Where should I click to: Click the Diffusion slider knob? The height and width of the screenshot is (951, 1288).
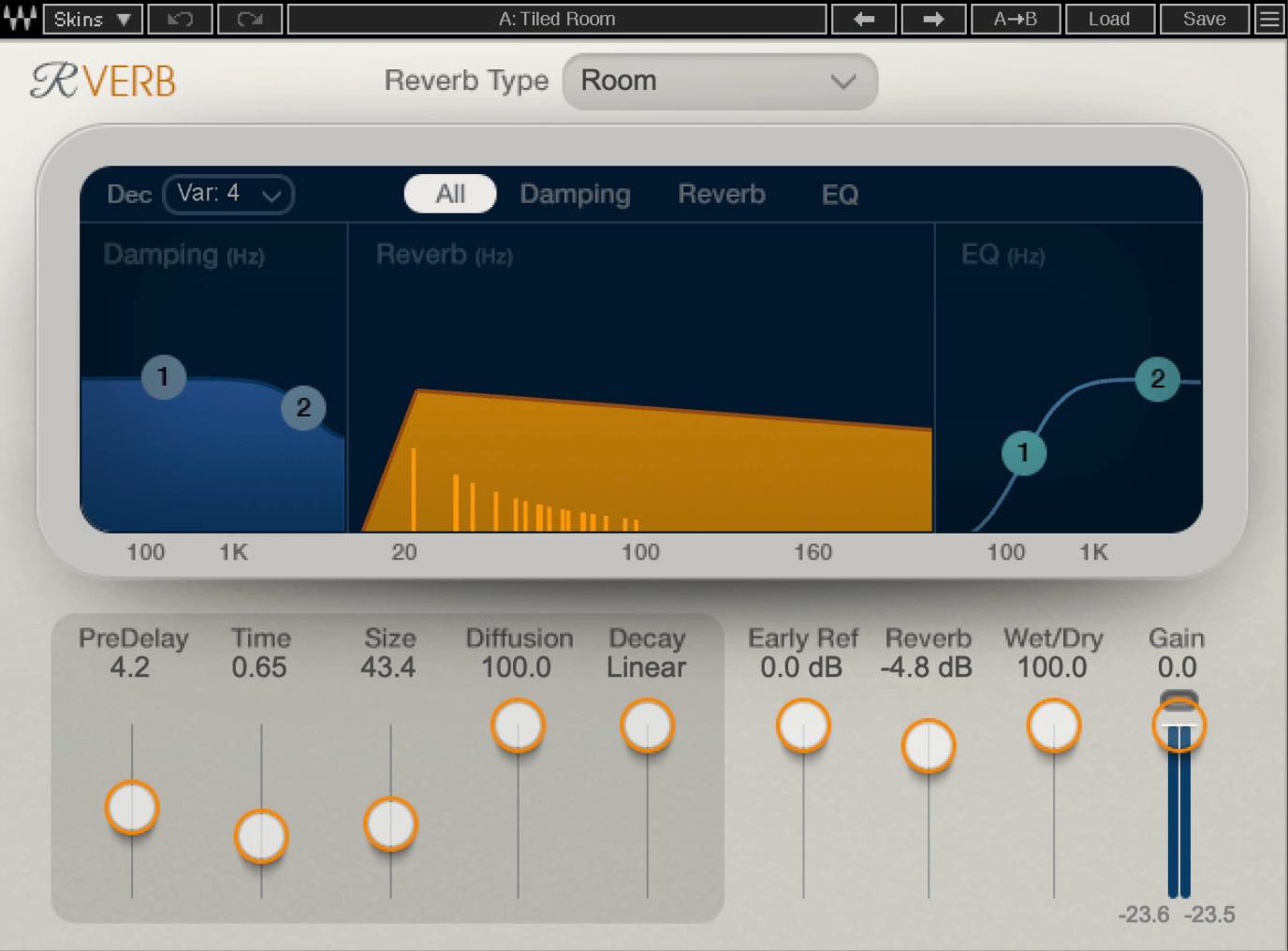point(518,725)
